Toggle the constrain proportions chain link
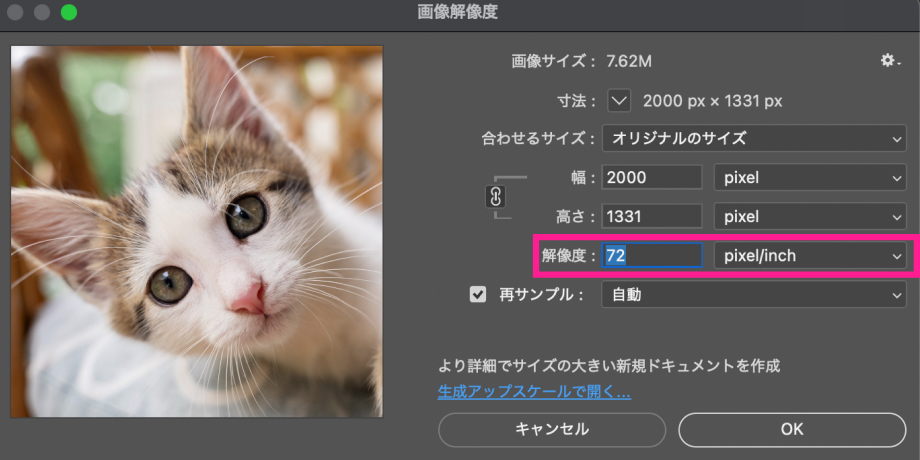 (x=495, y=197)
